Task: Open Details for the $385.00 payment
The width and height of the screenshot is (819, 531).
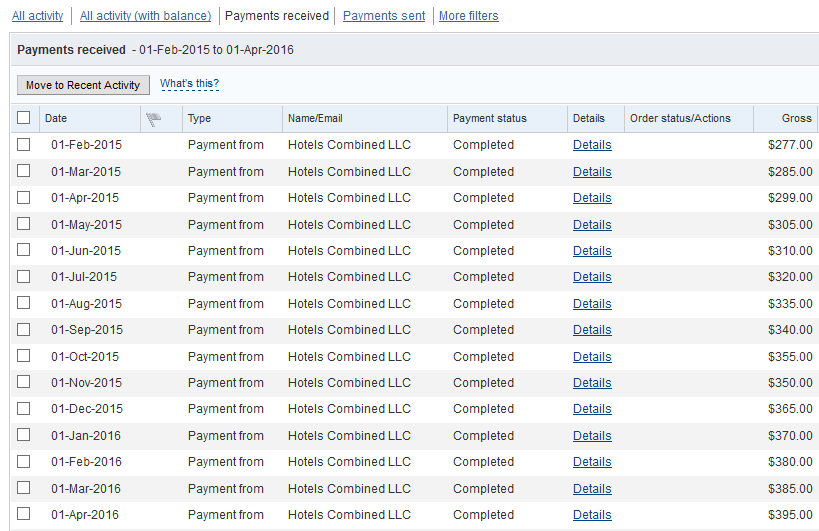Action: tap(592, 489)
